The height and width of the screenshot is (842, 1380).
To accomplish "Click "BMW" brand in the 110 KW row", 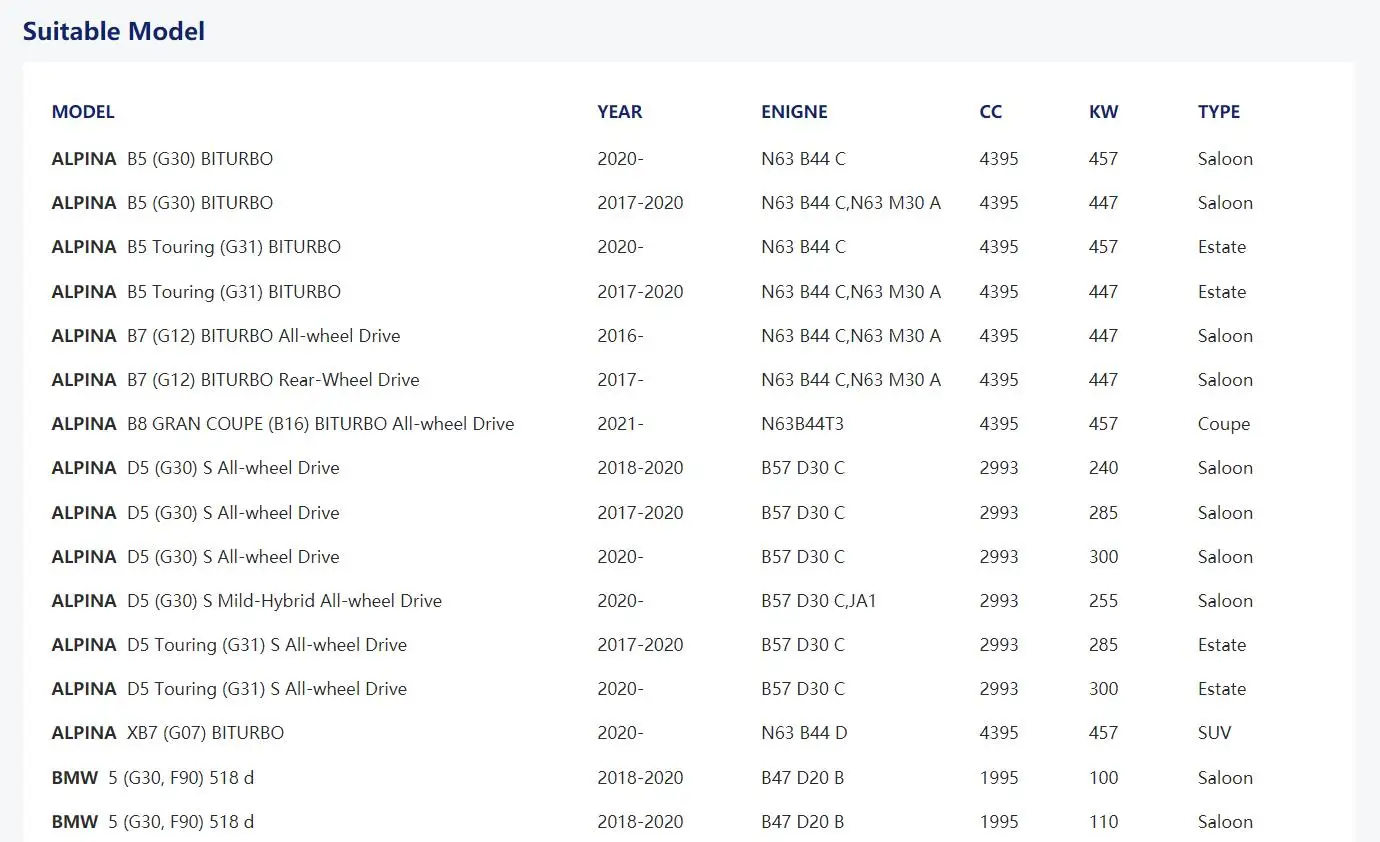I will coord(75,822).
